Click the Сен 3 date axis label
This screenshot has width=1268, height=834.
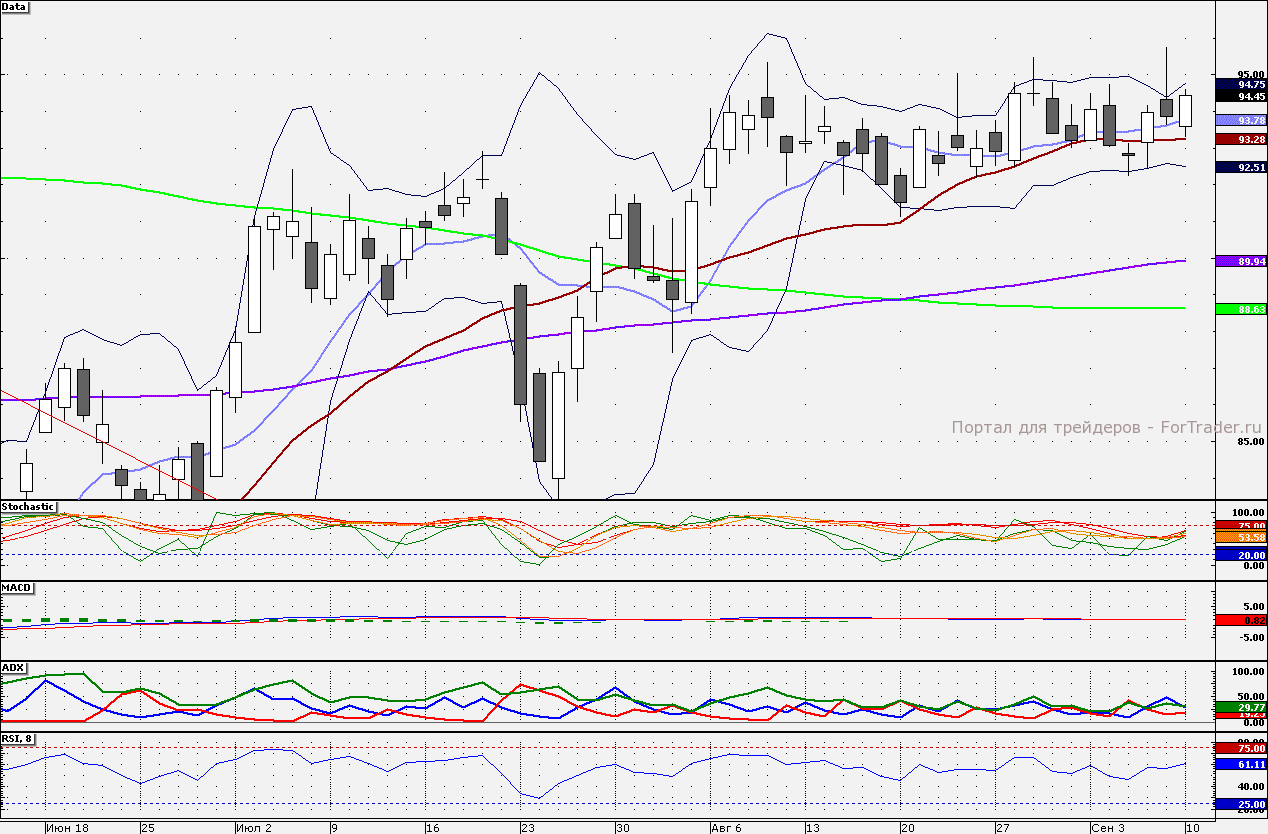tap(1108, 828)
